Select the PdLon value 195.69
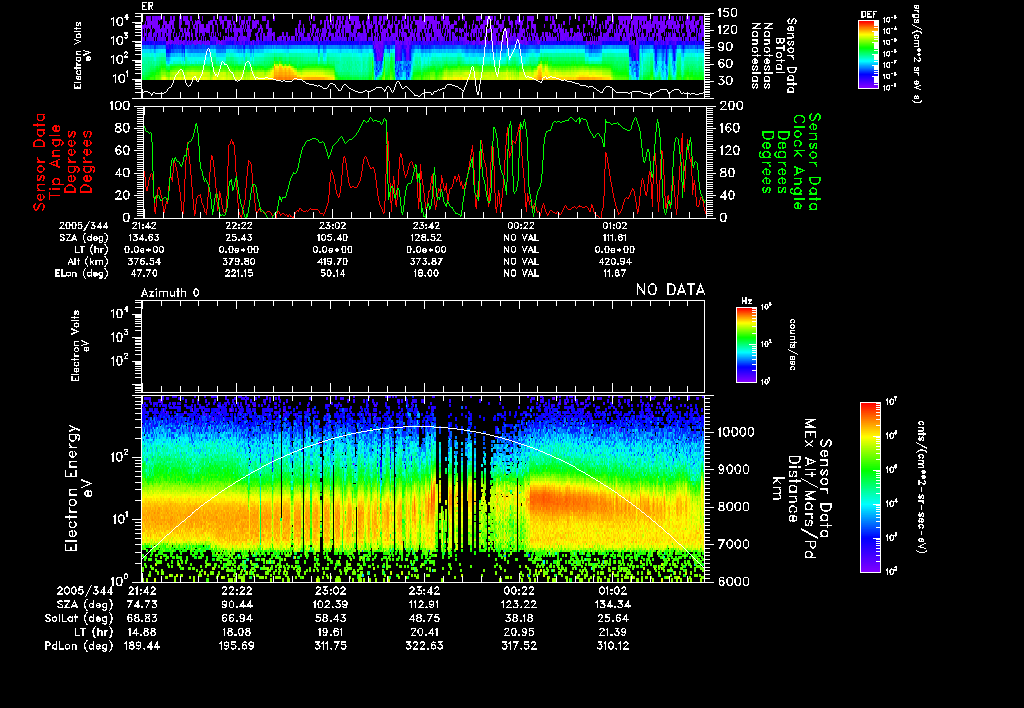The width and height of the screenshot is (1024, 708). [x=237, y=646]
